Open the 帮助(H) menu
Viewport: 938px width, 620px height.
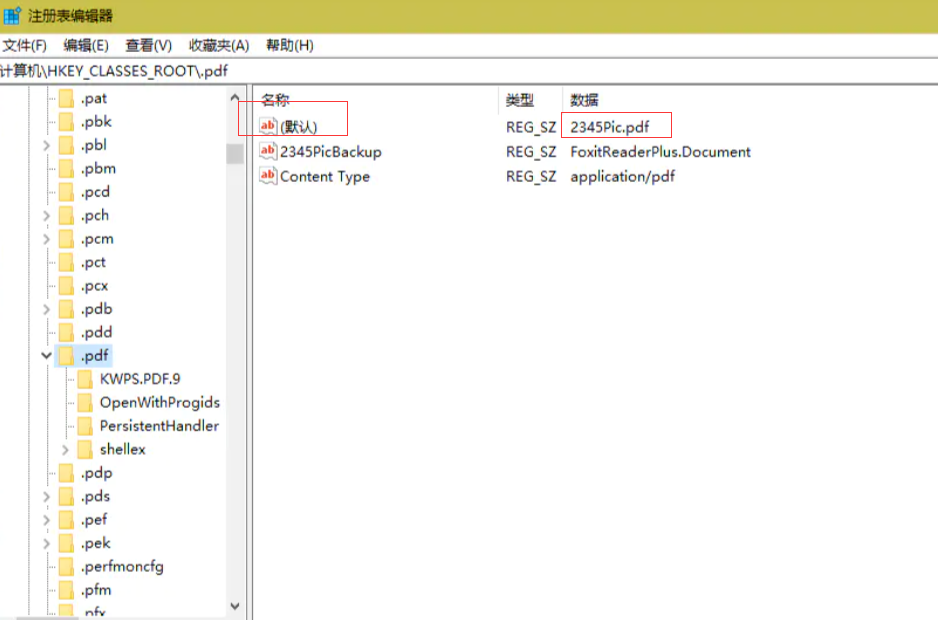coord(290,45)
